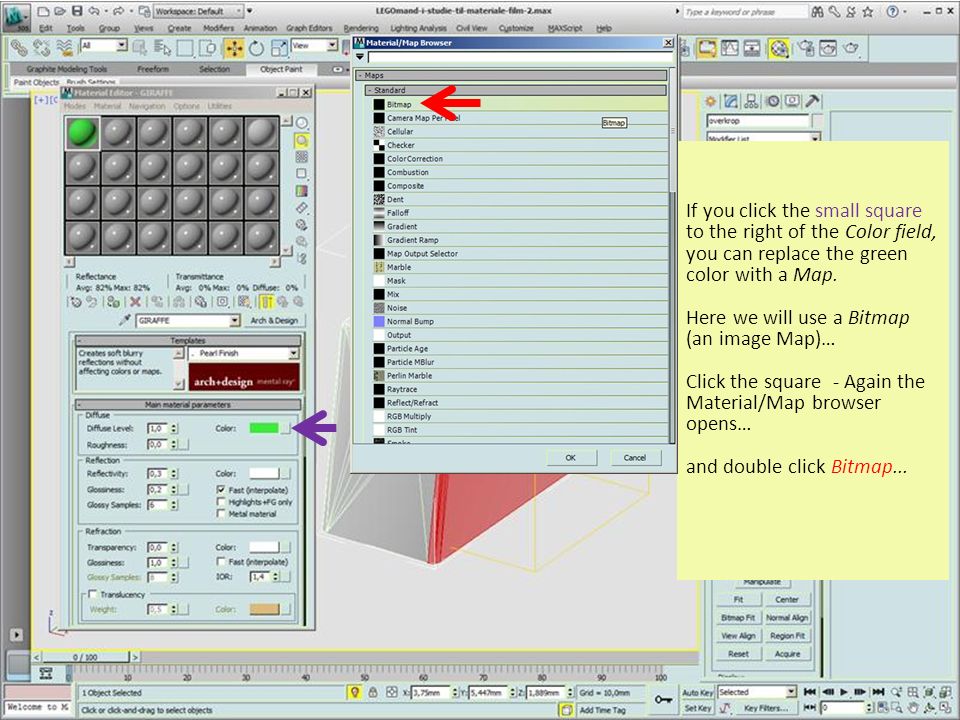Open the Graph Editors menu
This screenshot has height=720, width=960.
[309, 28]
